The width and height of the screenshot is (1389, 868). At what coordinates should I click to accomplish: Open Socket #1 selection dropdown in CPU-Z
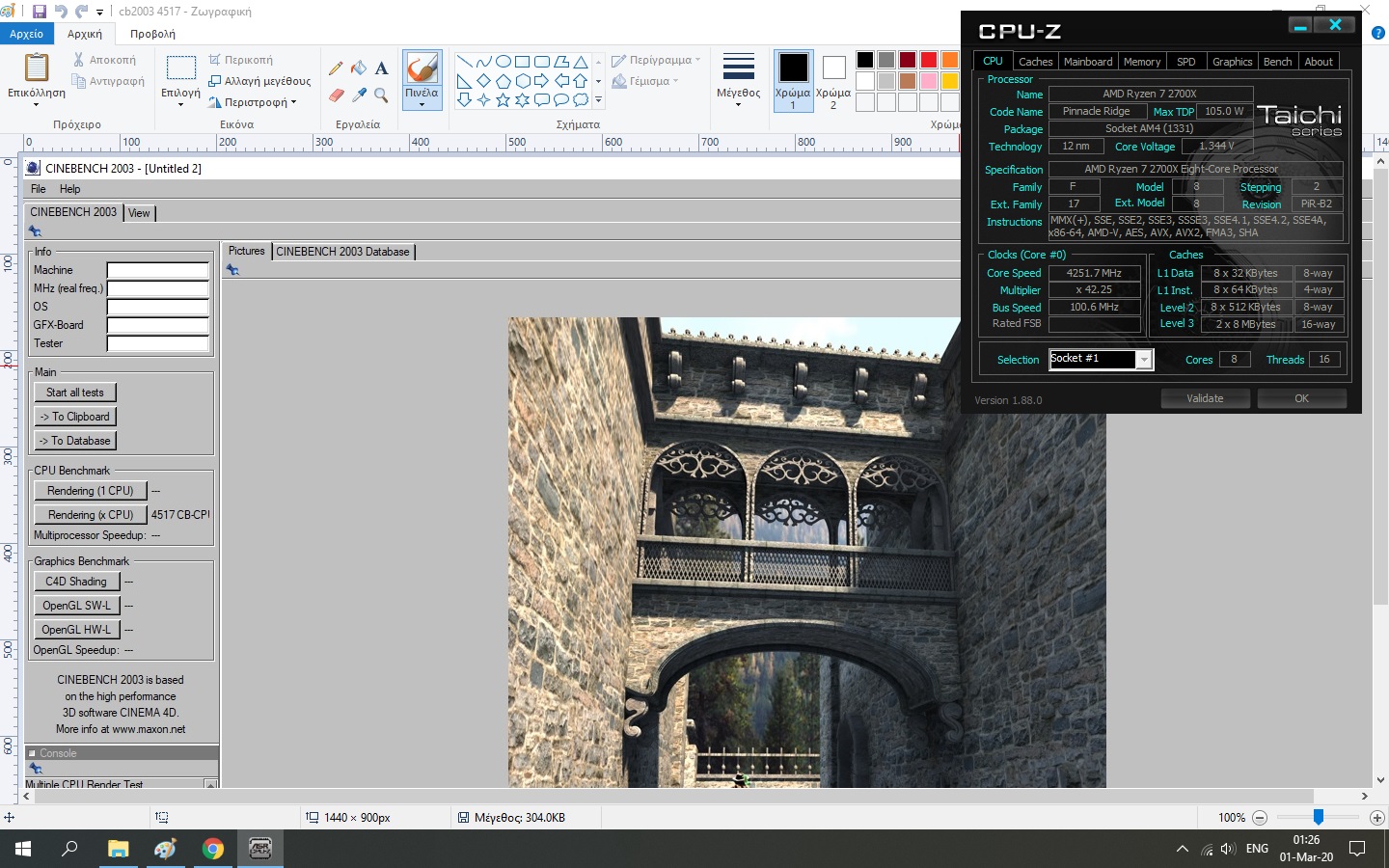pyautogui.click(x=1144, y=360)
